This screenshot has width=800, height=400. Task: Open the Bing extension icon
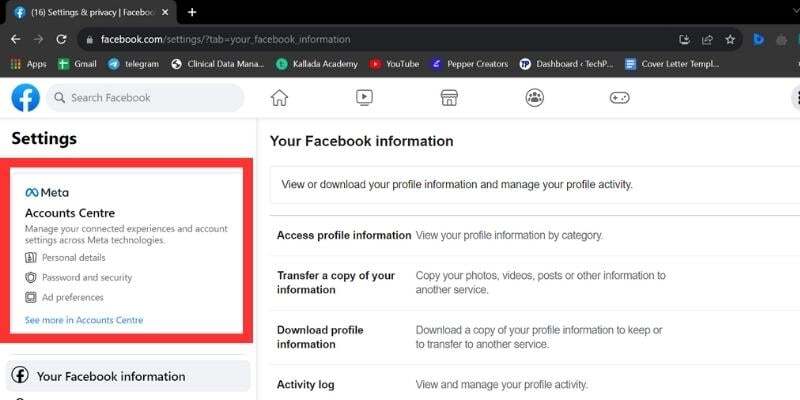tap(759, 39)
